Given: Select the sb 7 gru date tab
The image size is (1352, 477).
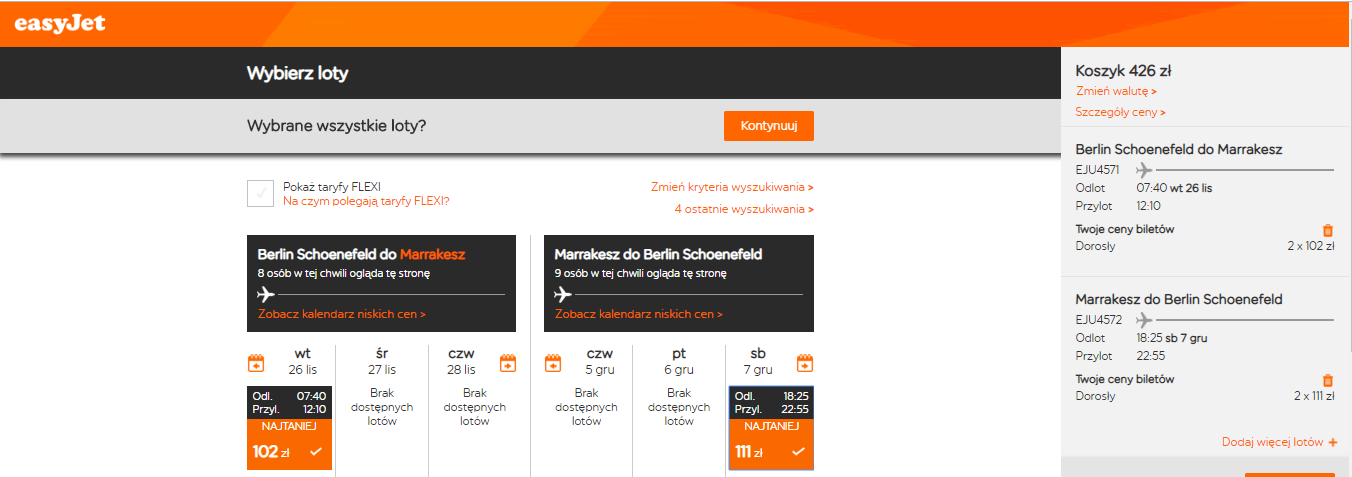Looking at the screenshot, I should click(x=758, y=361).
